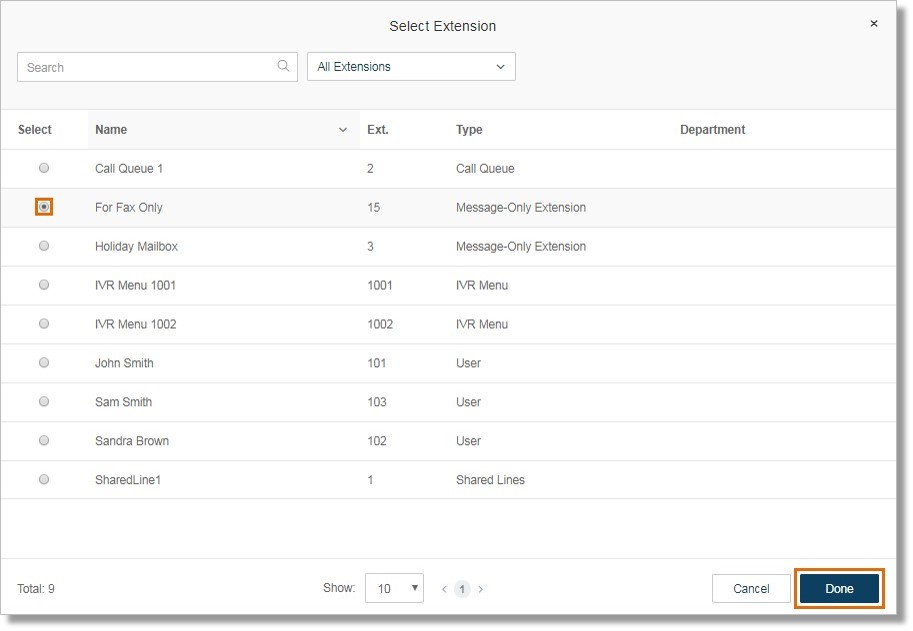Screen dimensions: 913x631
Task: Click the SharedLine1 name
Action: click(128, 480)
